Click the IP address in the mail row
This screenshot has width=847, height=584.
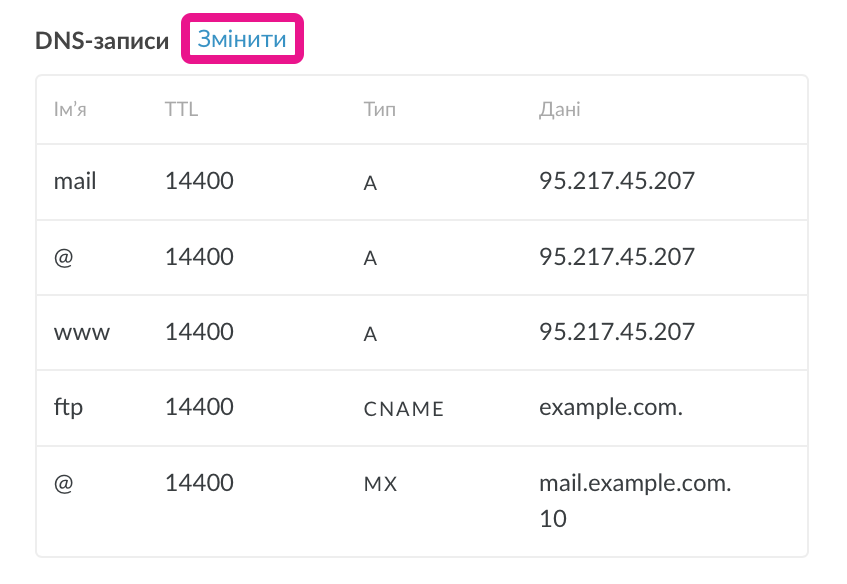click(x=616, y=181)
